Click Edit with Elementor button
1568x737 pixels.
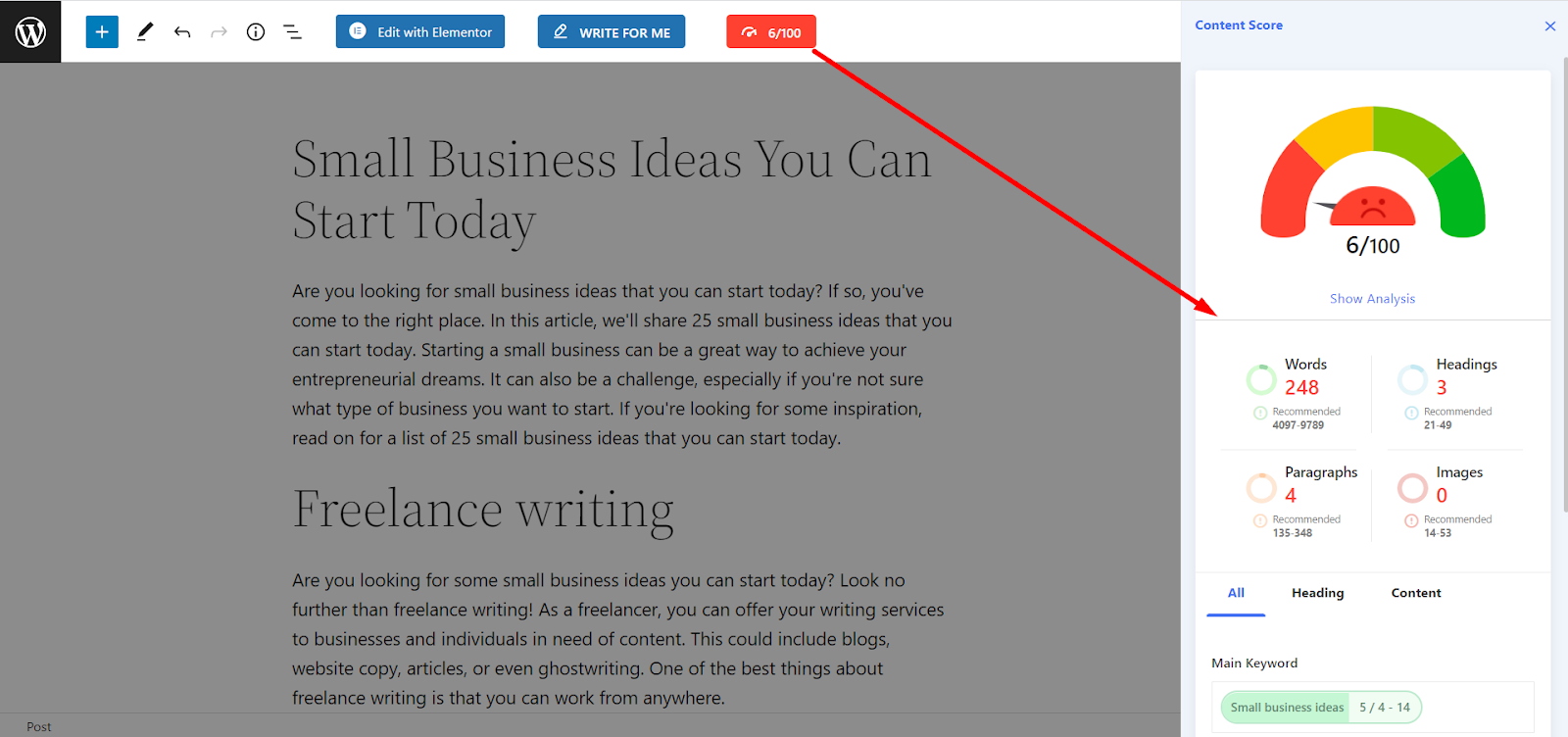[x=420, y=31]
